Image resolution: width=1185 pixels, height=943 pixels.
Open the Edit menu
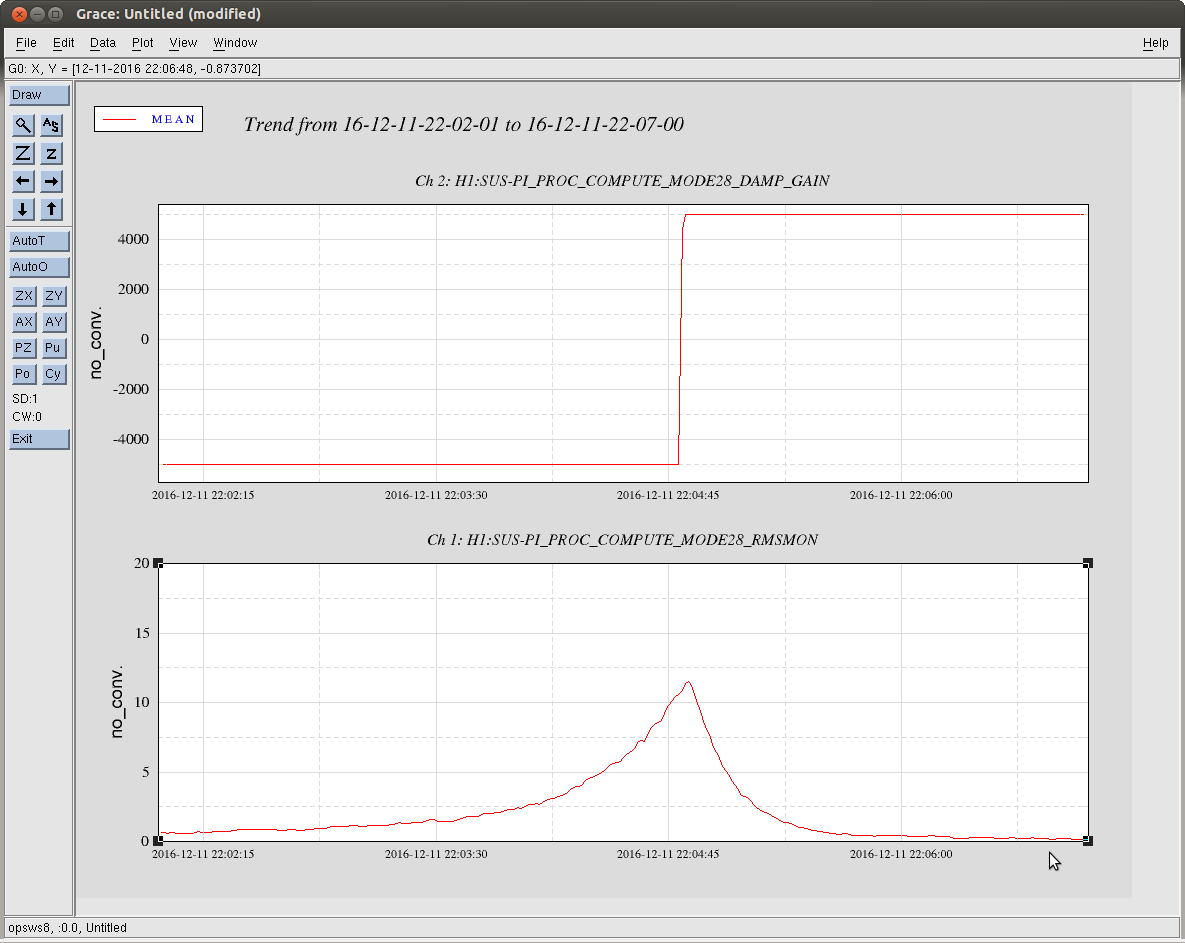pos(63,43)
